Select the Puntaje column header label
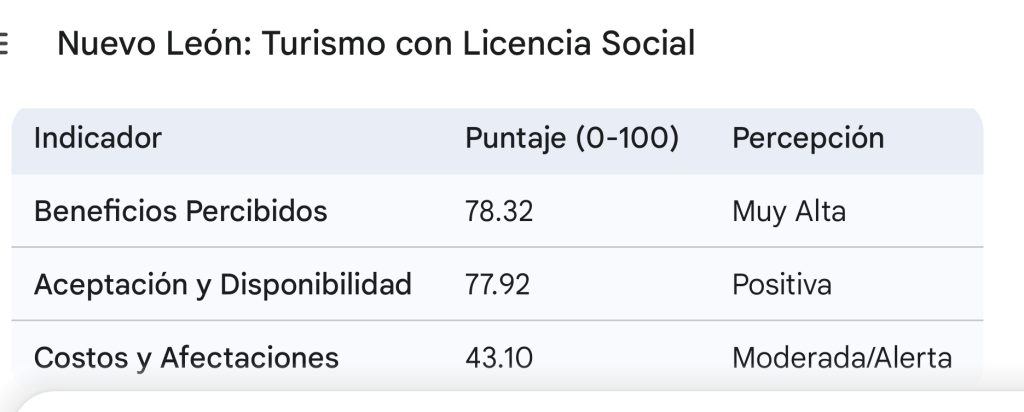This screenshot has height=412, width=1024. tap(517, 138)
